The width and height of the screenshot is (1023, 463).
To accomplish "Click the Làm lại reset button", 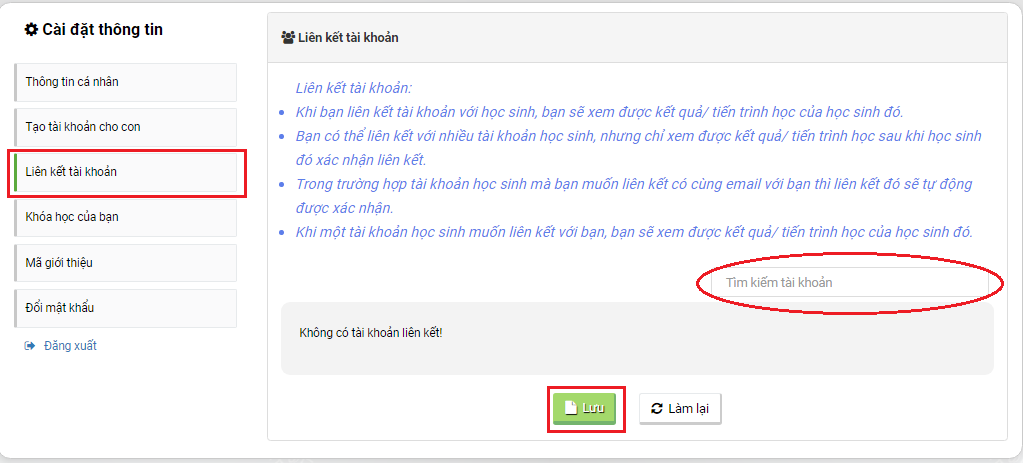I will point(680,409).
